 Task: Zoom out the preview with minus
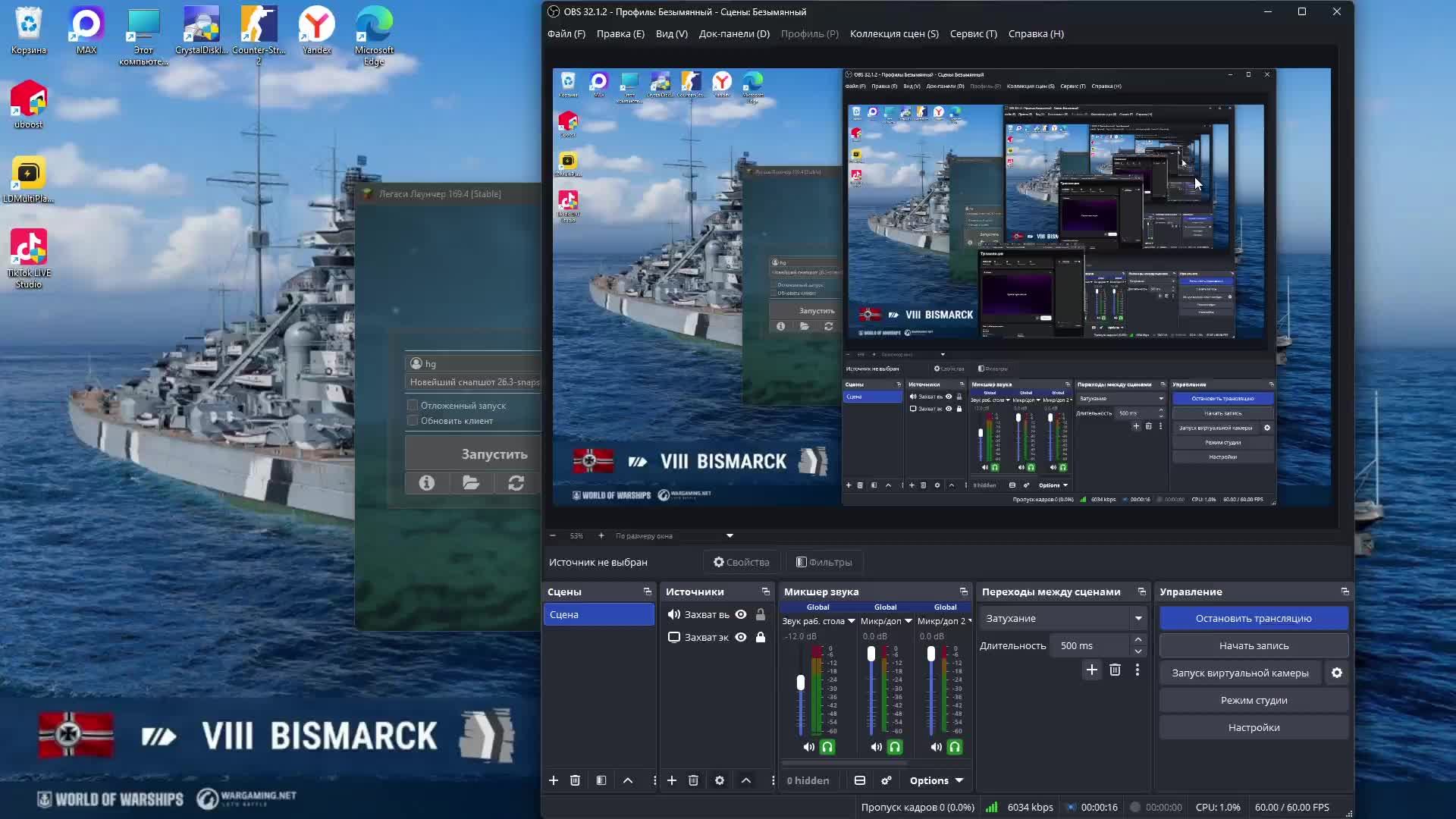[553, 535]
